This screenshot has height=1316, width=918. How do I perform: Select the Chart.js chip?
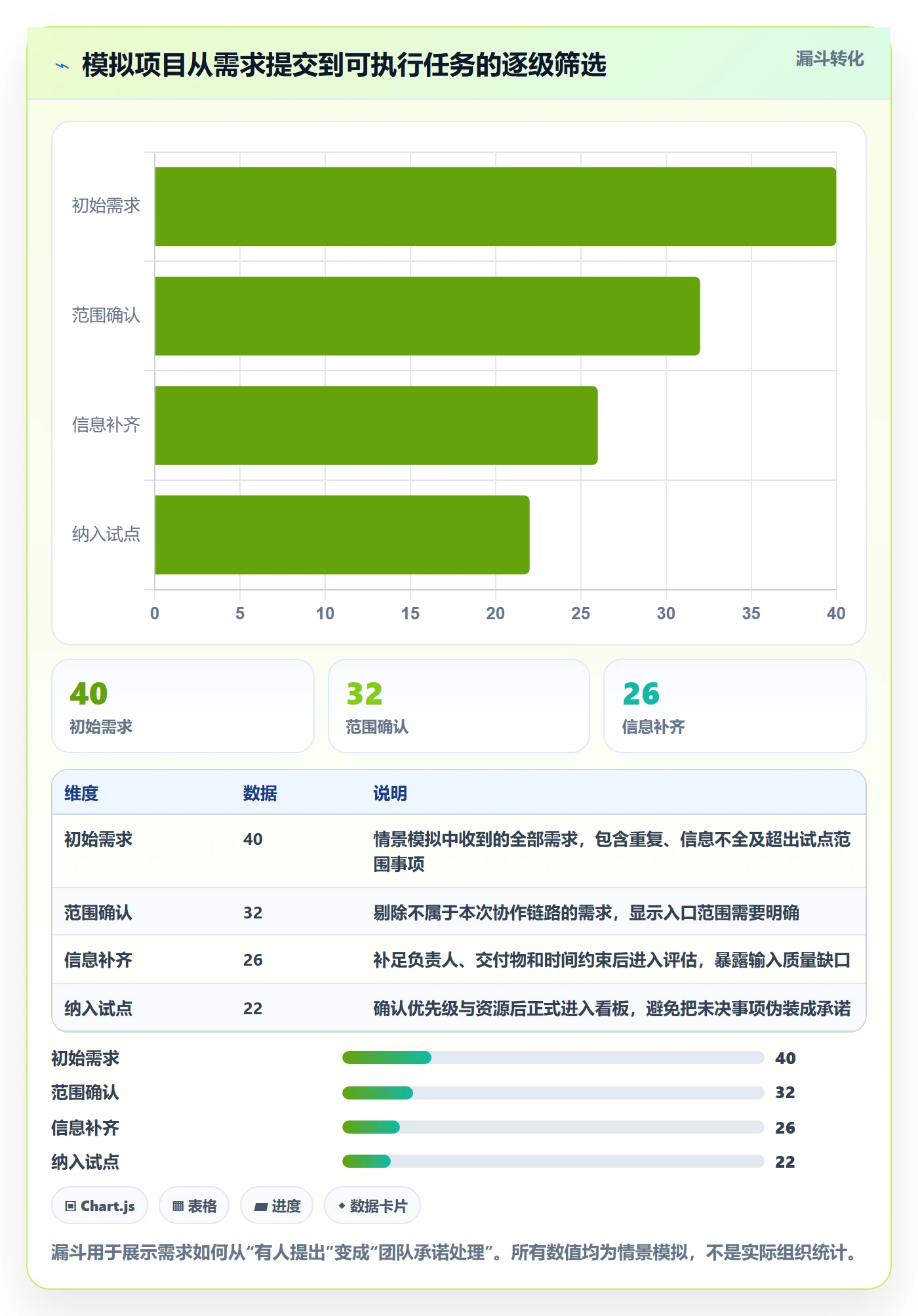click(100, 1206)
